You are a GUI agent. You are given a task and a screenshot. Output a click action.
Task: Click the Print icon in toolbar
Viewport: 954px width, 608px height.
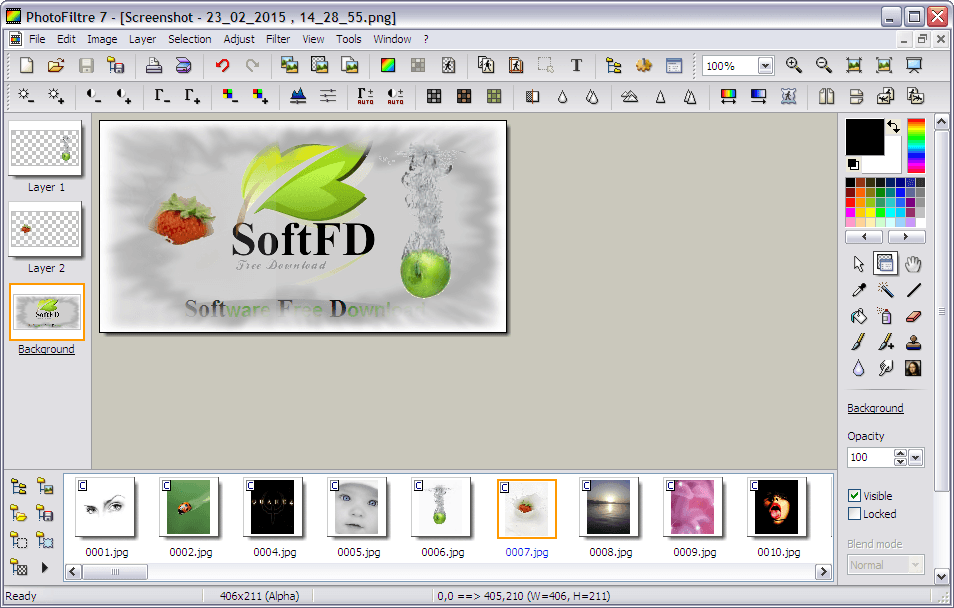153,65
